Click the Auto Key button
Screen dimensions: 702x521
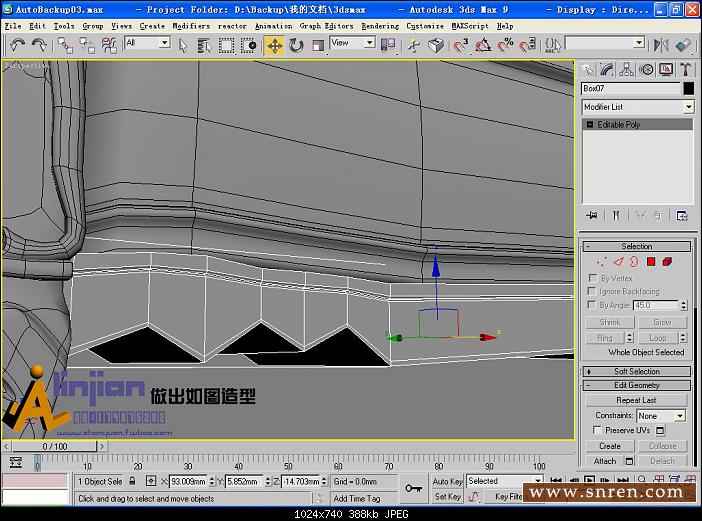(x=447, y=481)
